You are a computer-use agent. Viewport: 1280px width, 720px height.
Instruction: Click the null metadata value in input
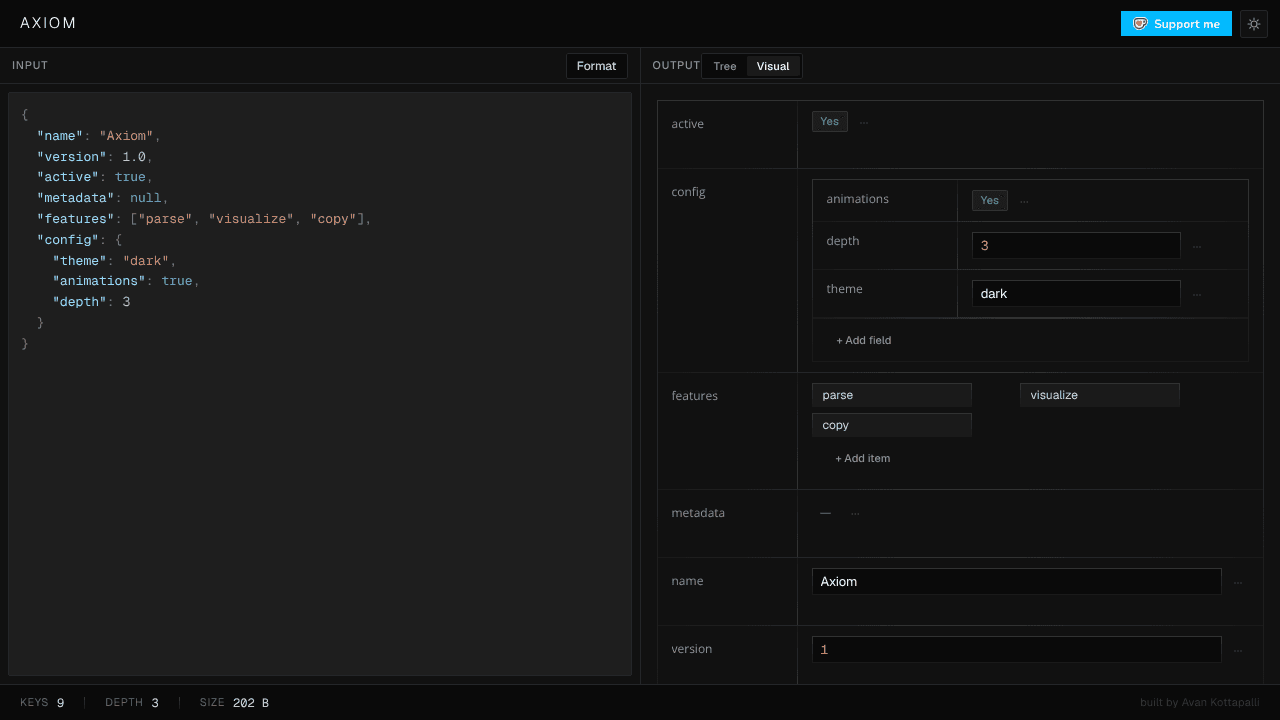click(145, 198)
